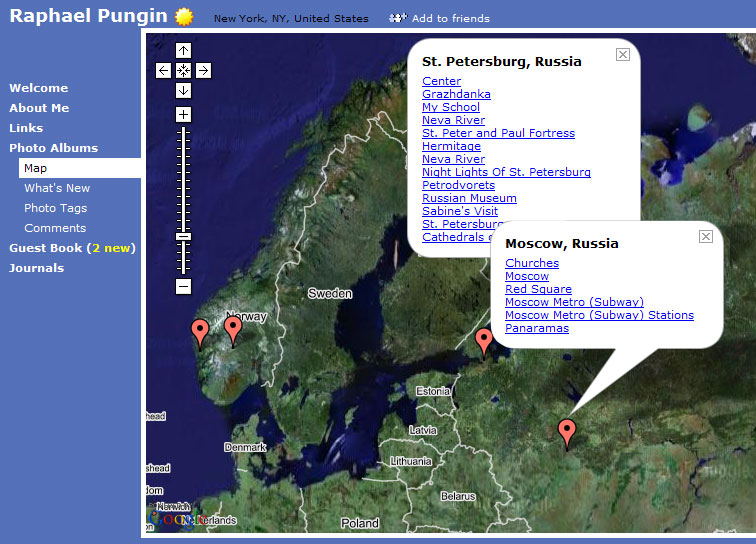Close the St. Petersburg info balloon
The height and width of the screenshot is (544, 756).
point(623,54)
